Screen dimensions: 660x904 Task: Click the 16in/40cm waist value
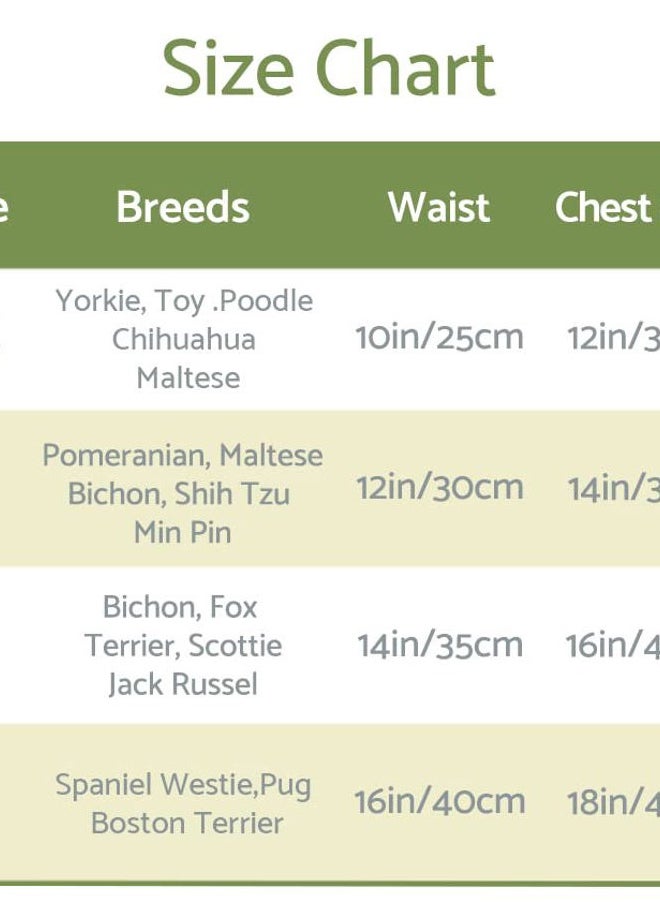click(440, 802)
